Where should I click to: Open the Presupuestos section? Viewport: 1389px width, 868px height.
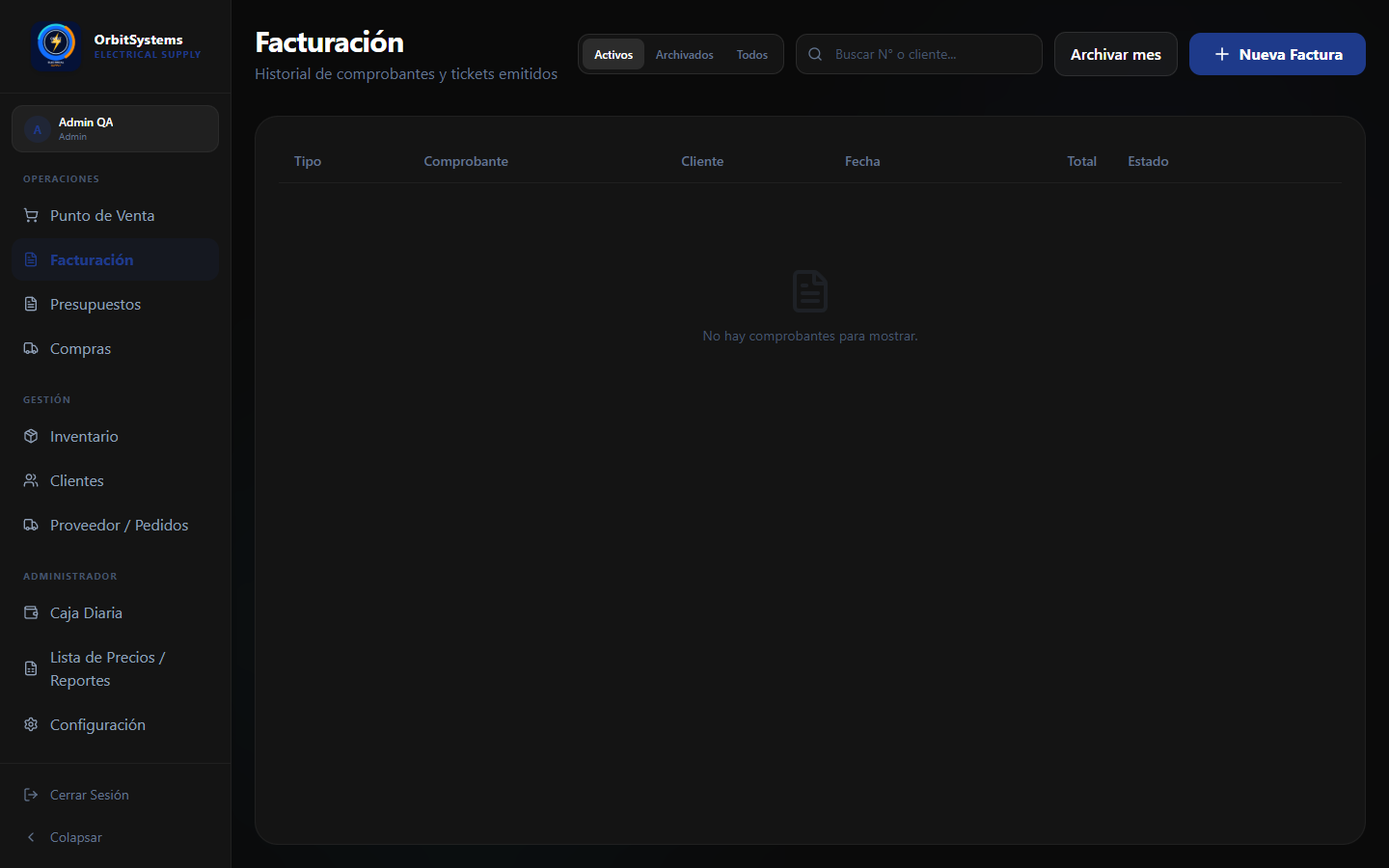click(x=115, y=305)
